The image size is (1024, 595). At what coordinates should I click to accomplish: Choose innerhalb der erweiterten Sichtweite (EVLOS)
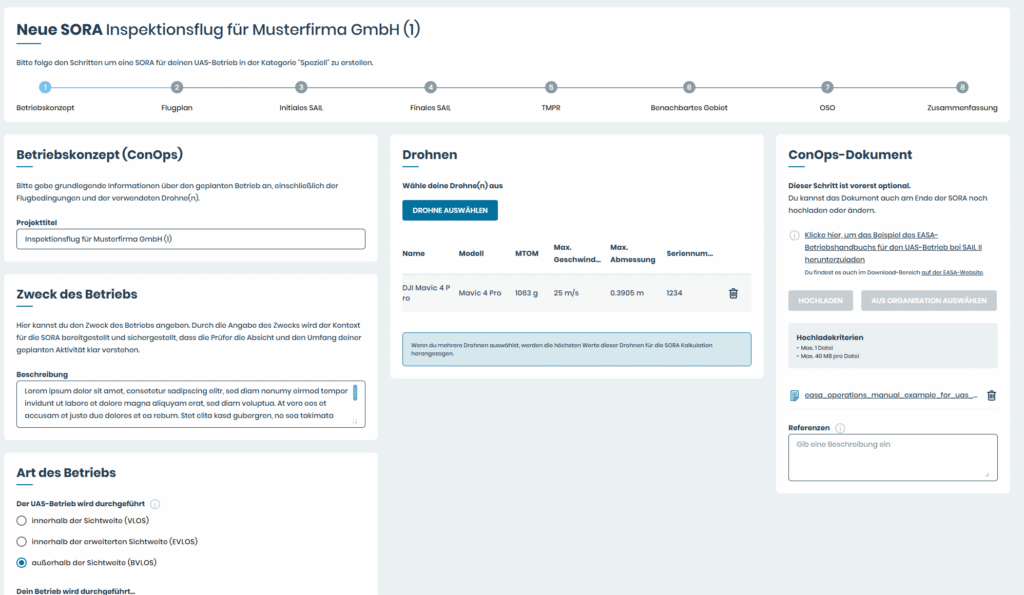[22, 541]
